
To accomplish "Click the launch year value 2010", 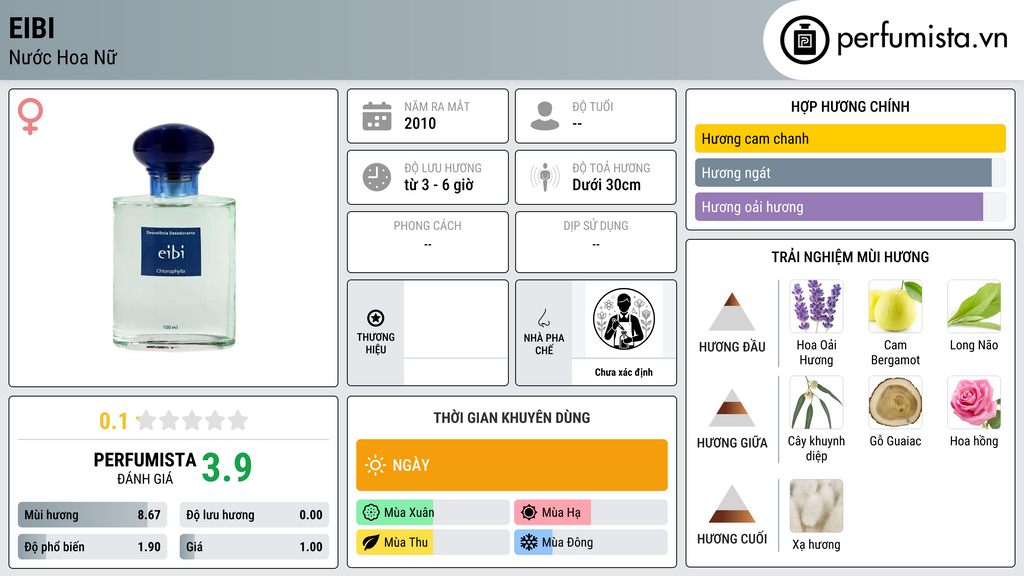I will pyautogui.click(x=420, y=123).
